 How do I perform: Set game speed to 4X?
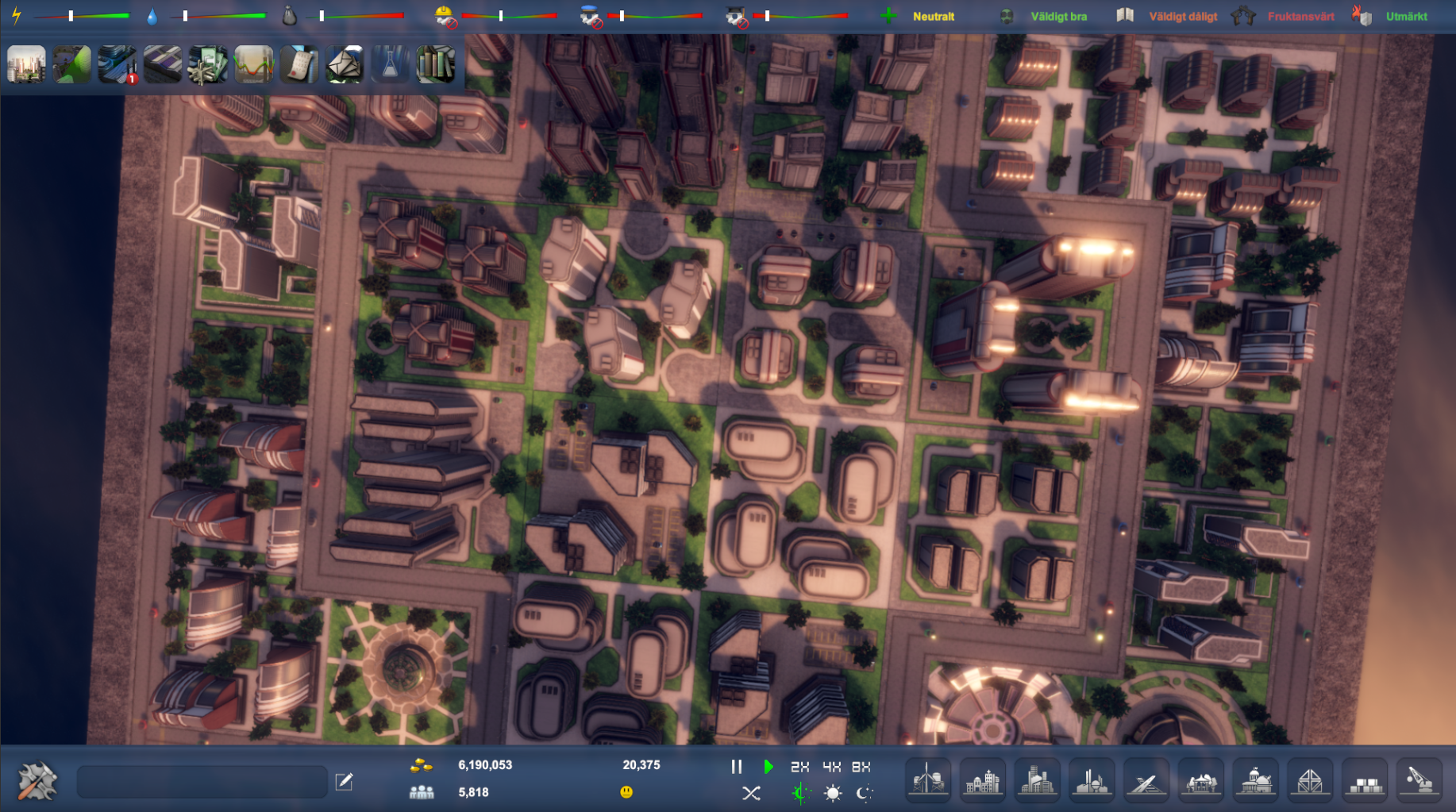tap(832, 767)
